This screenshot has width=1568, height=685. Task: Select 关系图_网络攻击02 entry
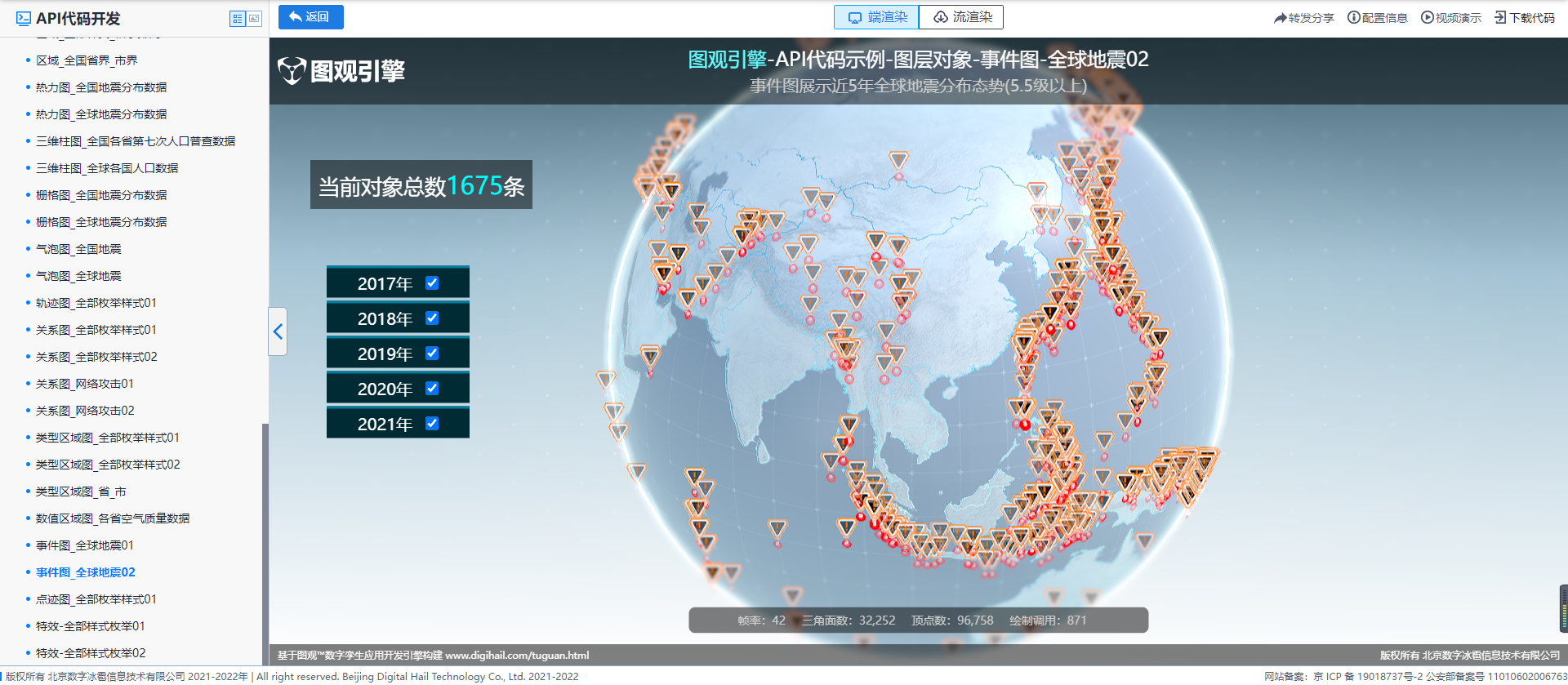pyautogui.click(x=85, y=411)
